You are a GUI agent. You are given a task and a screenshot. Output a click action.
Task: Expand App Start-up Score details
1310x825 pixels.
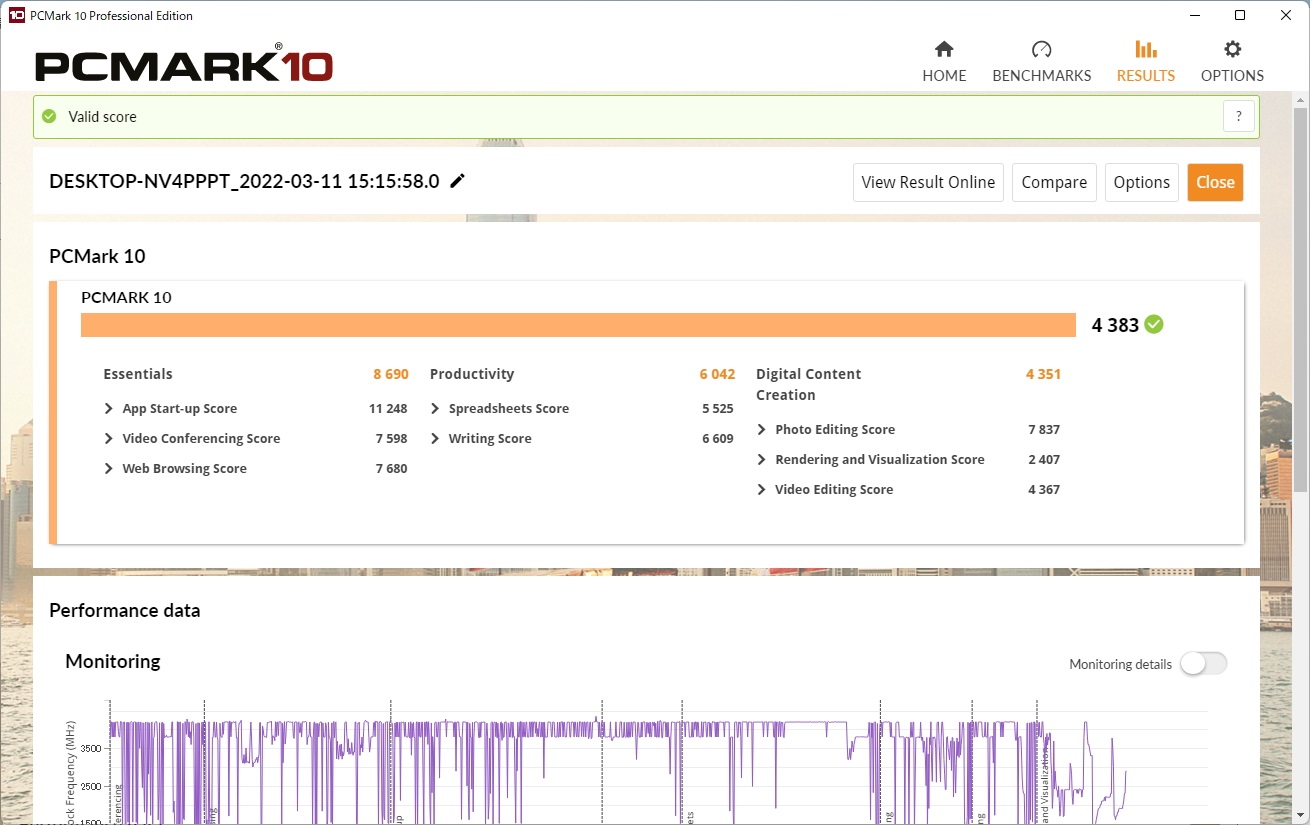[x=108, y=409]
